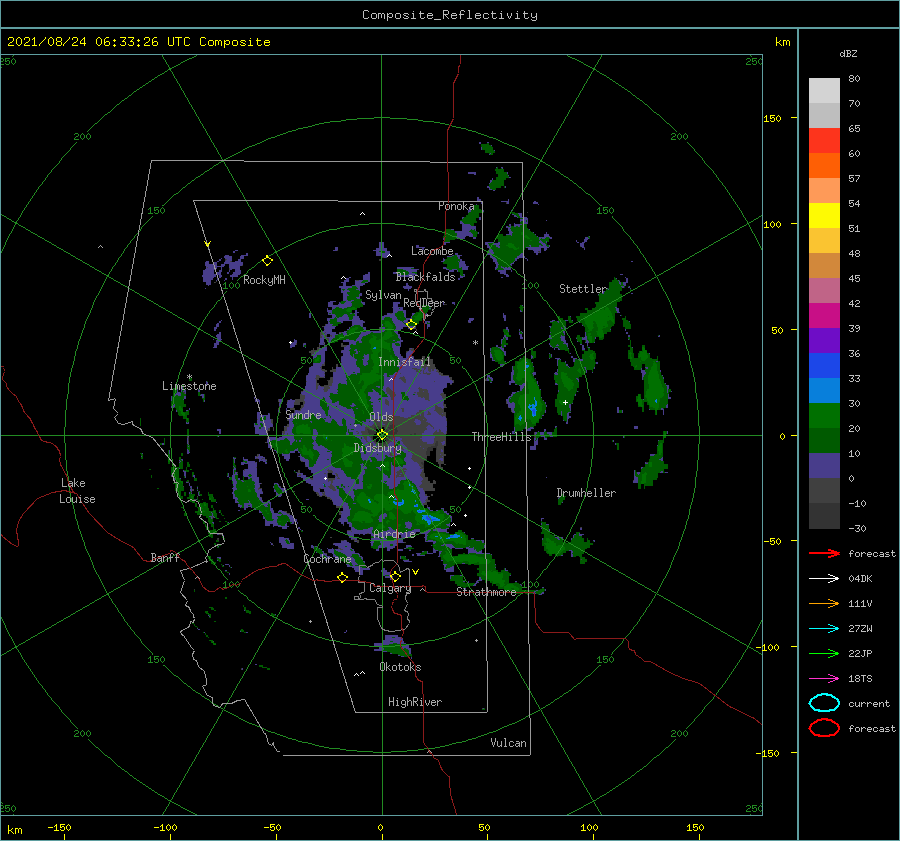Click the yellow radar-center diamond near Olds

[x=382, y=435]
